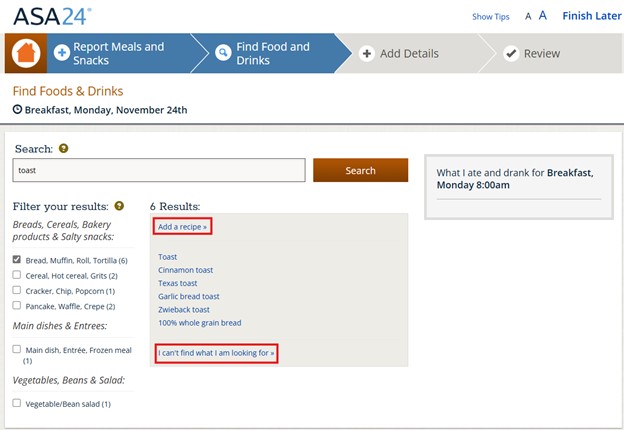Select the smaller A text size icon
The image size is (624, 430).
pos(528,17)
